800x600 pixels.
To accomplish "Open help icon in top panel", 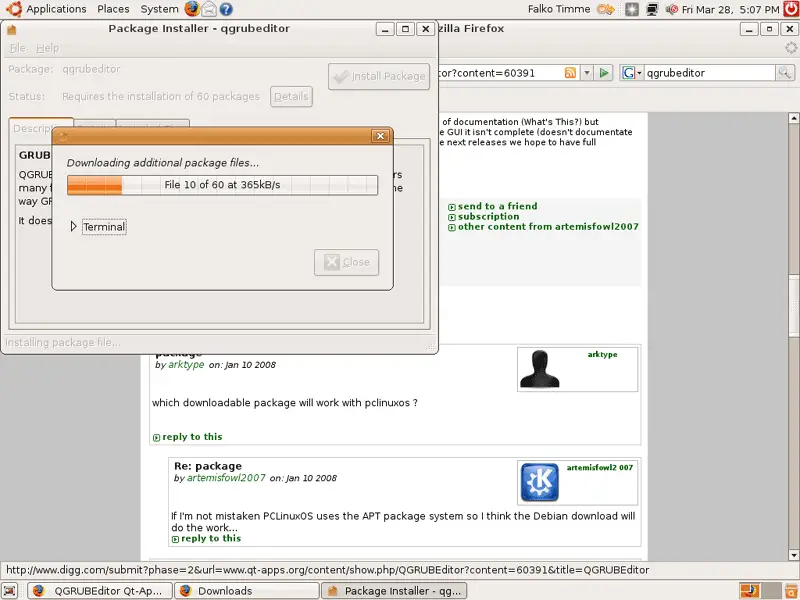I will click(226, 9).
